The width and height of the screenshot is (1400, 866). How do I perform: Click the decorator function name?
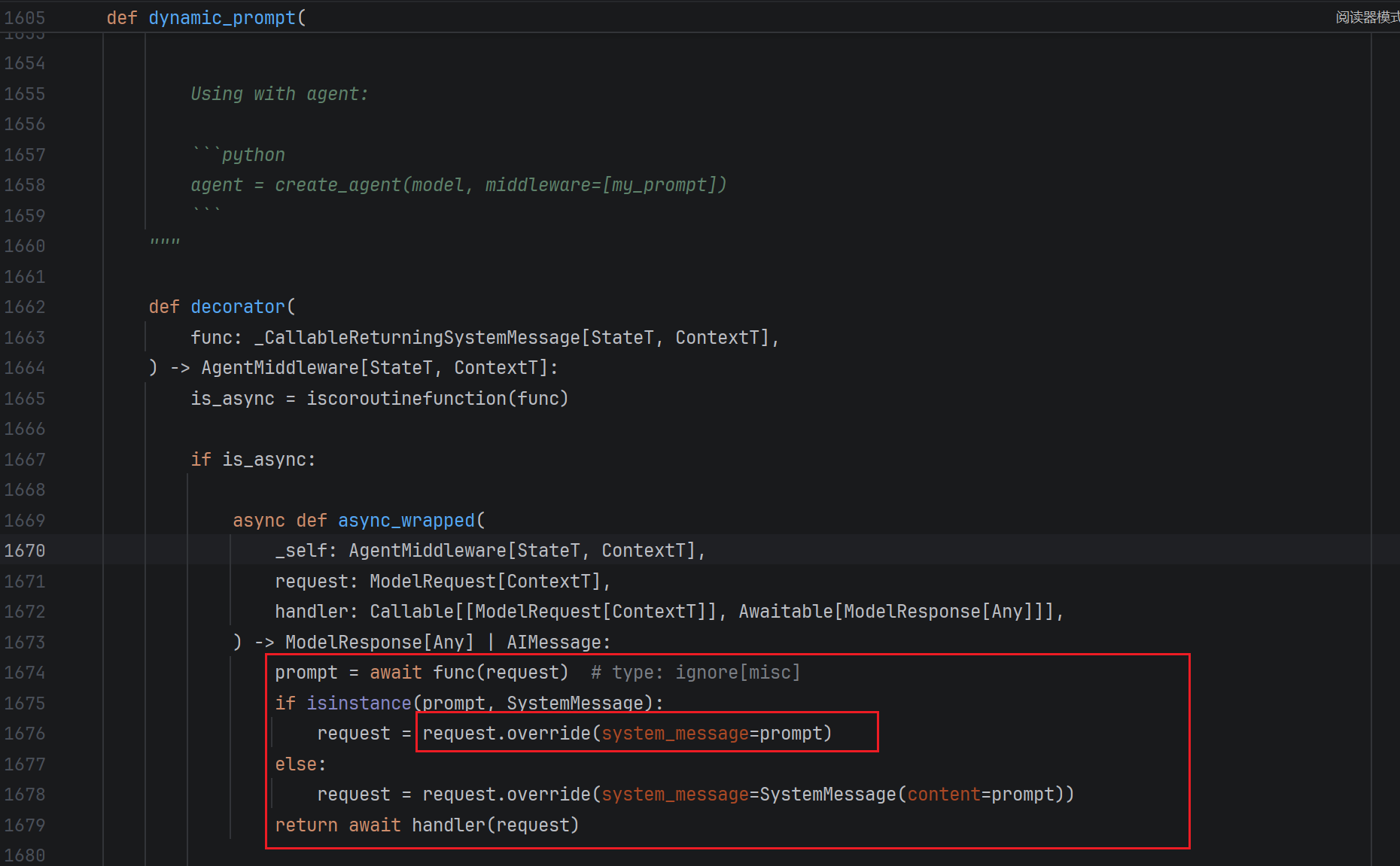click(238, 307)
